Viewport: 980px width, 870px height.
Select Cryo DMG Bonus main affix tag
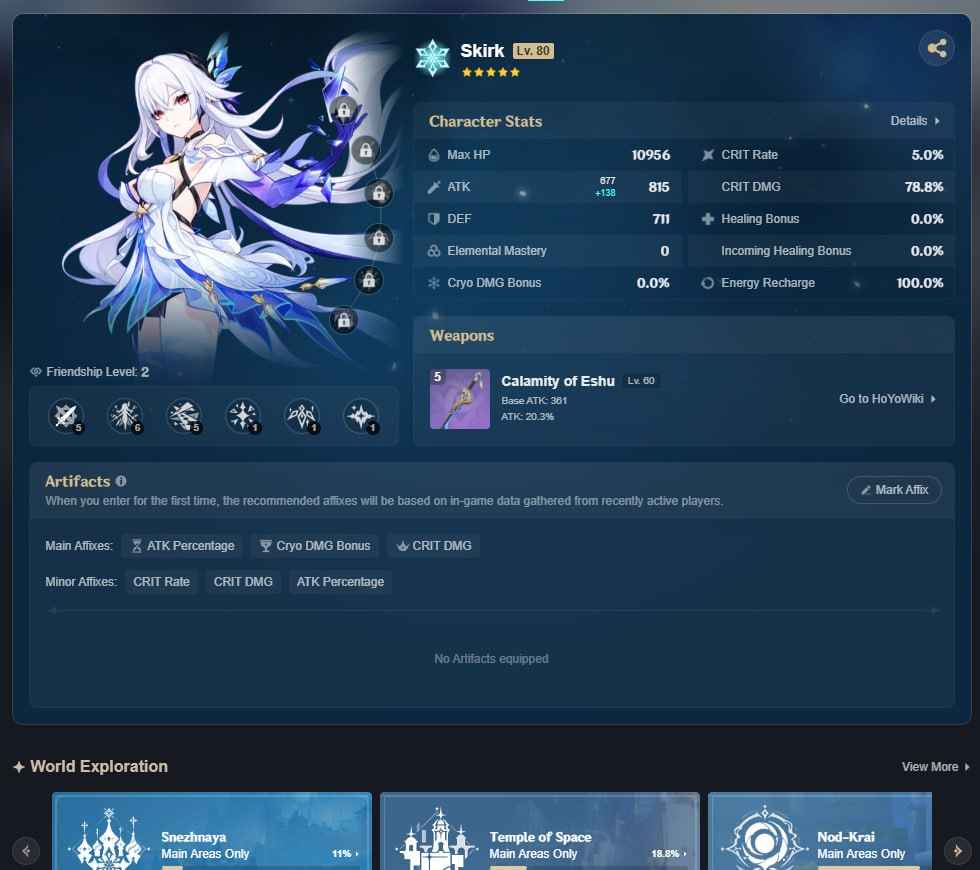point(315,546)
